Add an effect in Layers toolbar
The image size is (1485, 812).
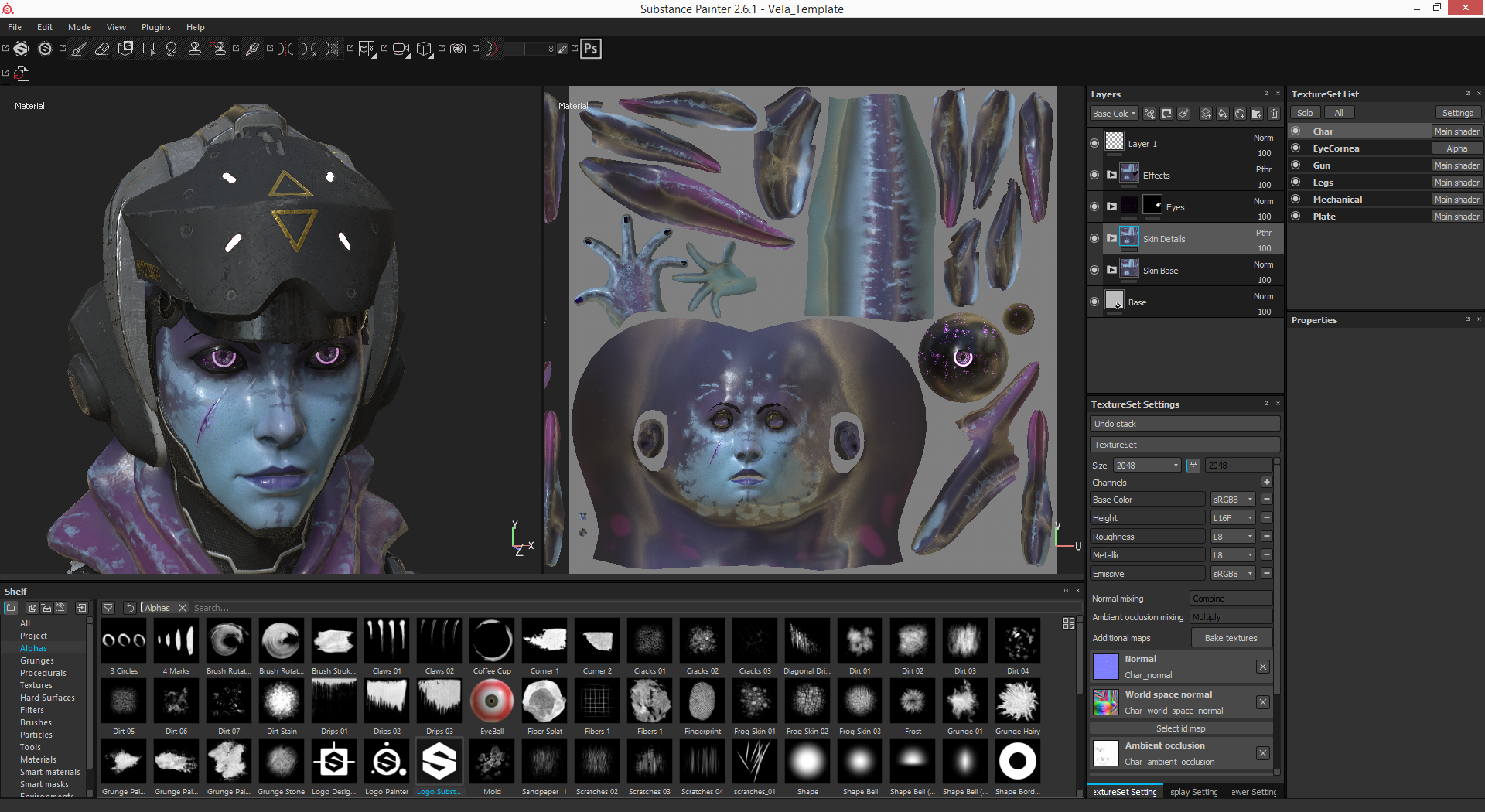tap(1149, 114)
